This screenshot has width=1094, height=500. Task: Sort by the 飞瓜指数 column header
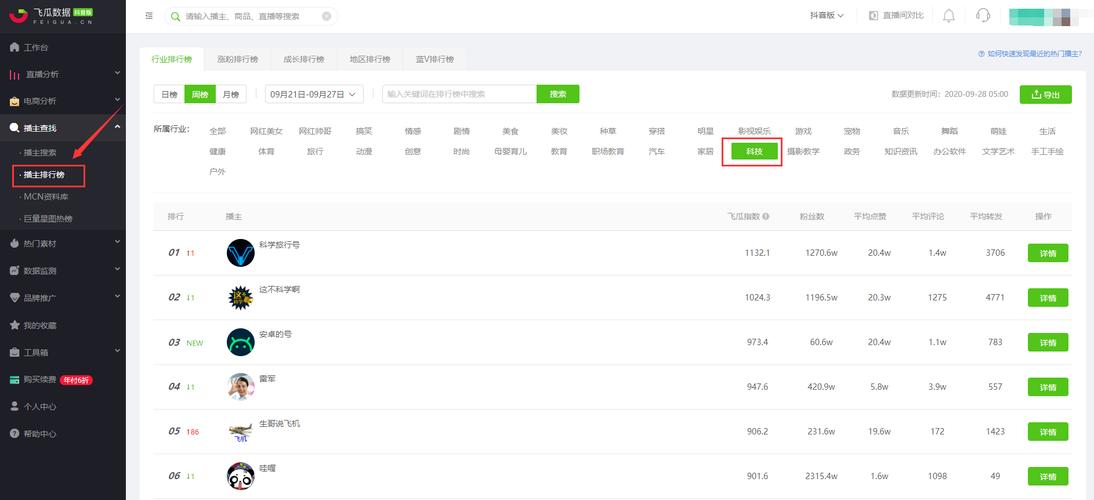click(749, 217)
